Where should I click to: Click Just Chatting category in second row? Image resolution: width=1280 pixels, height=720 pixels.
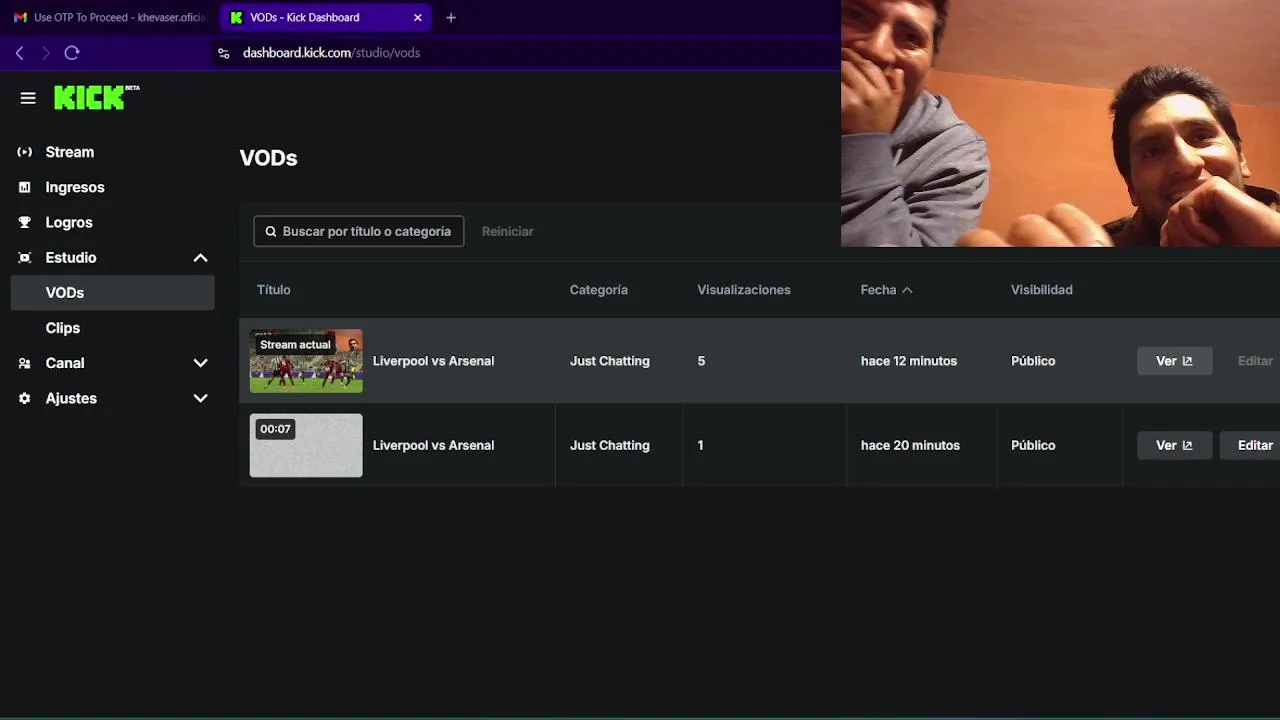coord(610,445)
